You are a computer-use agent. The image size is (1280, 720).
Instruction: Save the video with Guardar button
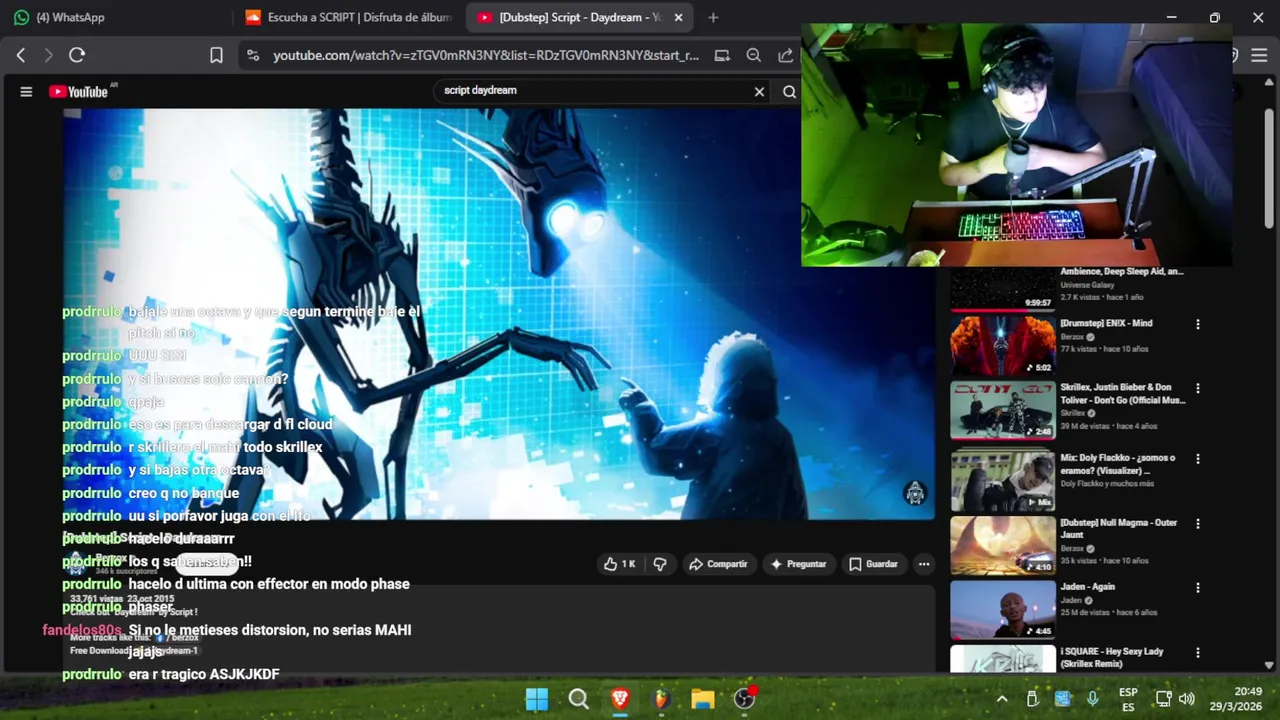[x=873, y=564]
